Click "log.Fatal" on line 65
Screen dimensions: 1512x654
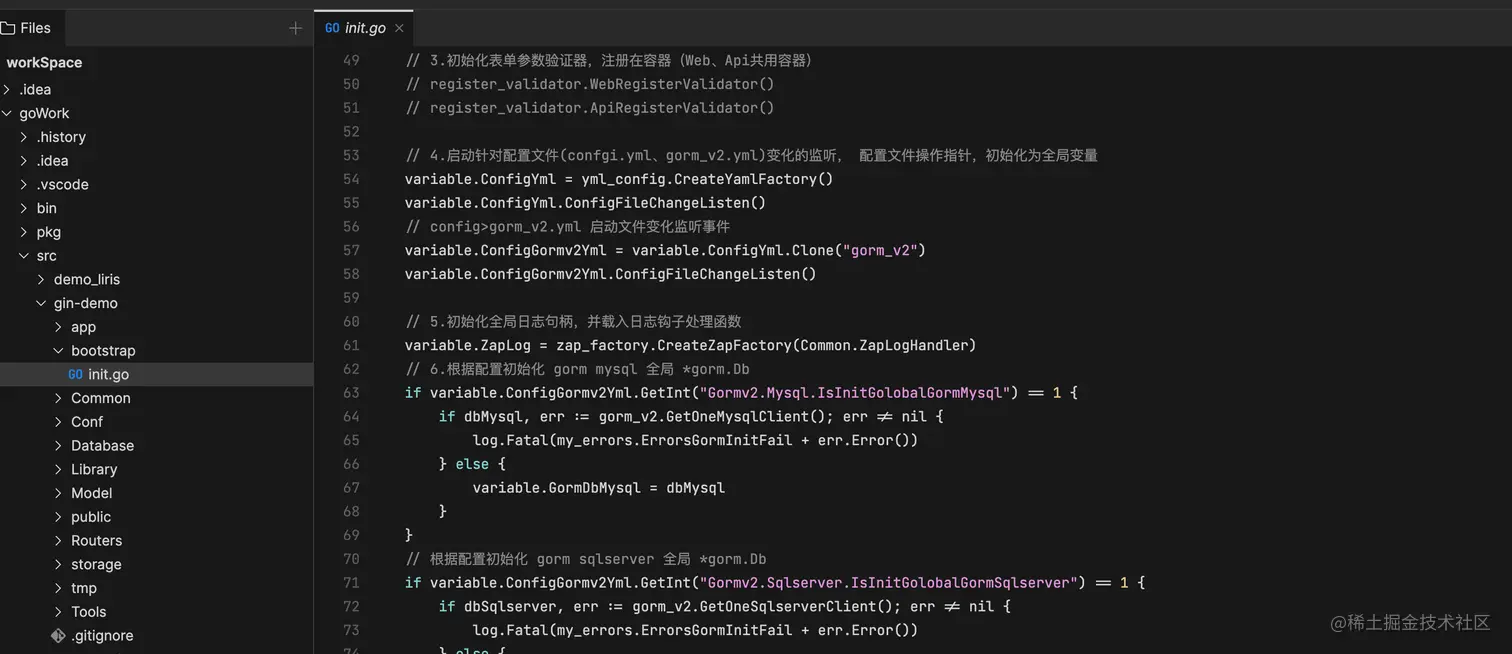[x=510, y=441]
